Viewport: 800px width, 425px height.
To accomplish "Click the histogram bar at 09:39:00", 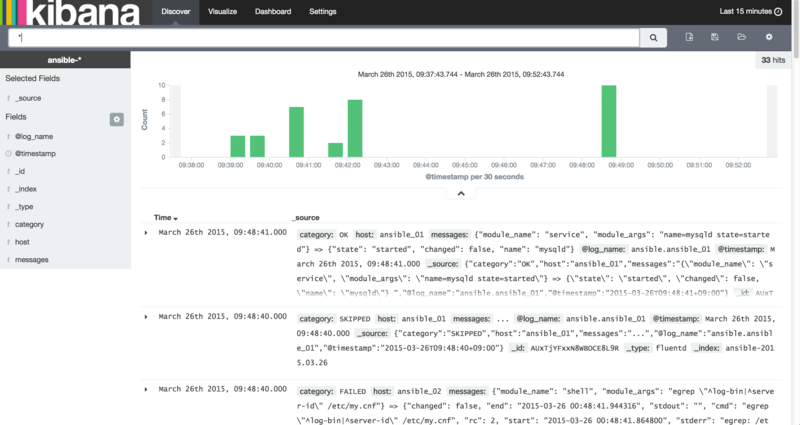I will pos(238,146).
